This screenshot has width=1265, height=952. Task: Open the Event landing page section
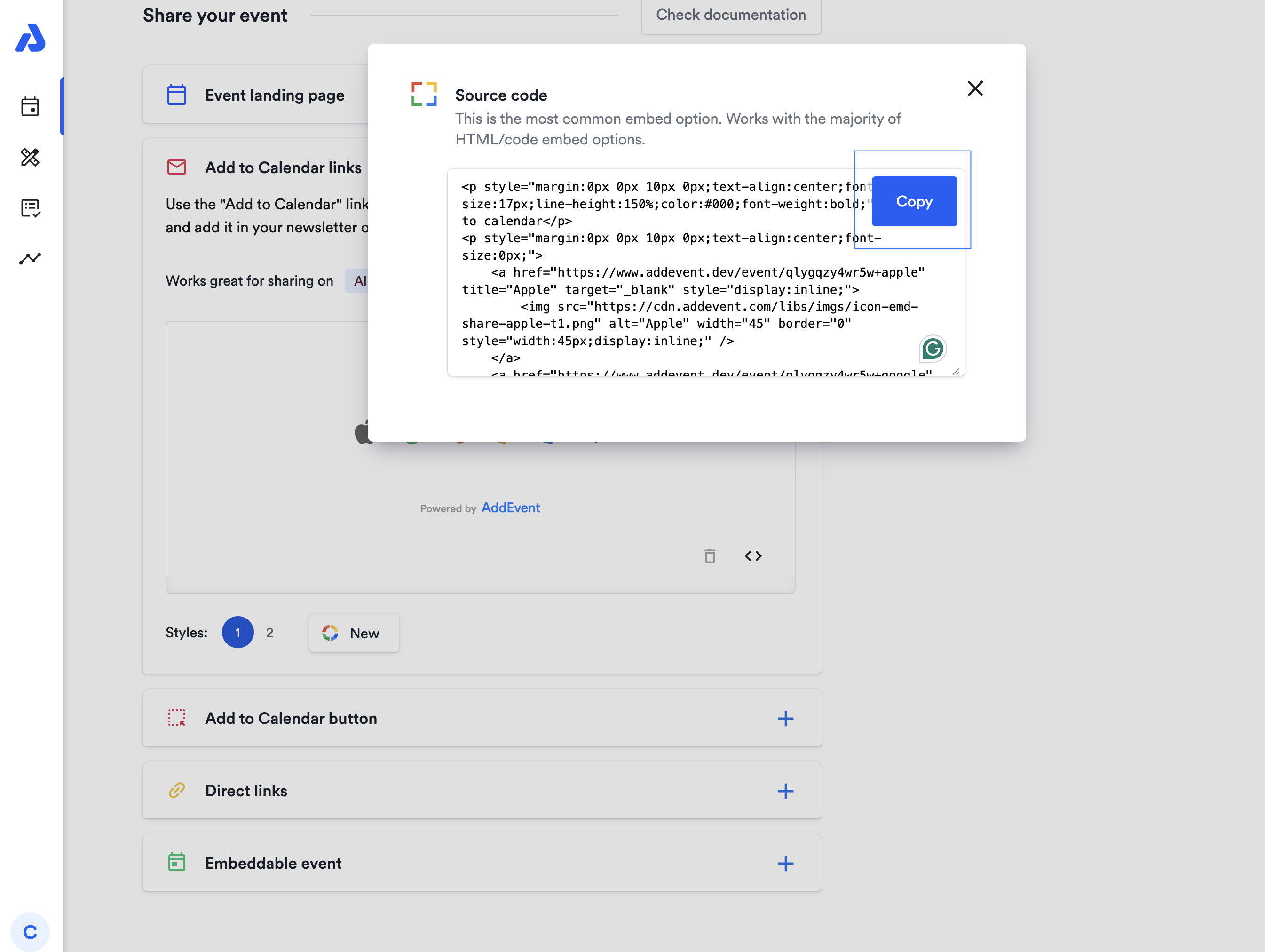click(x=275, y=95)
